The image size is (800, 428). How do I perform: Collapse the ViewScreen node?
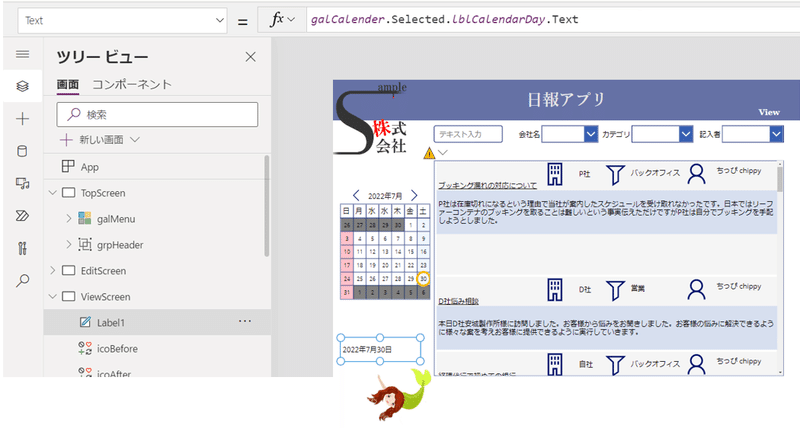(53, 296)
